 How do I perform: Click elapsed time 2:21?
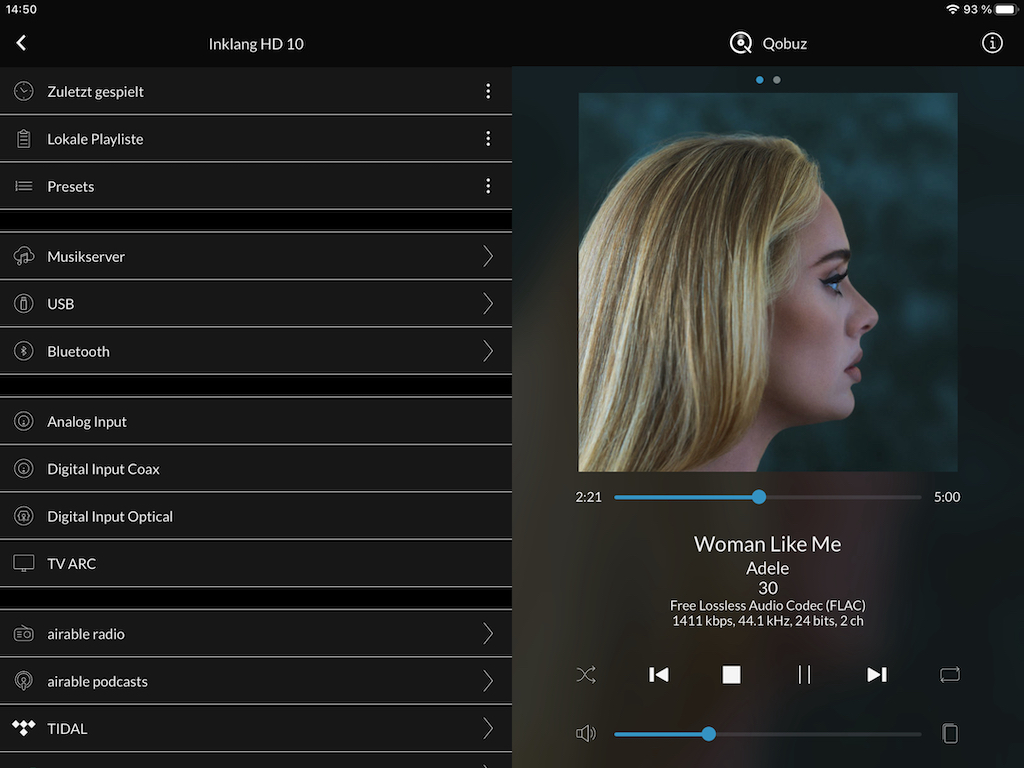(x=588, y=497)
